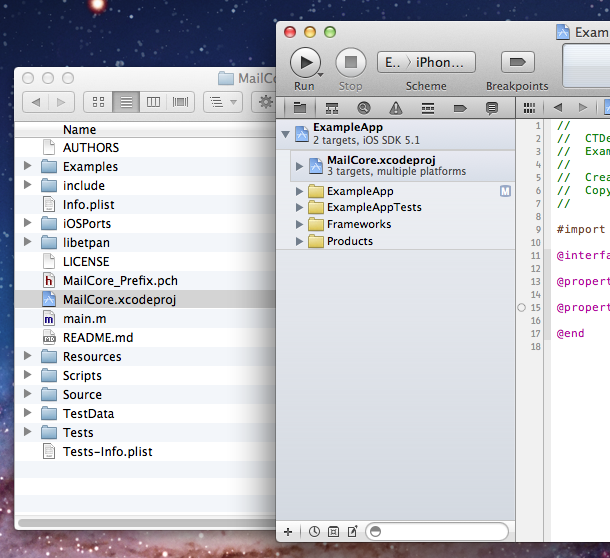
Task: Select the Source folder icon in Finder
Action: click(49, 395)
